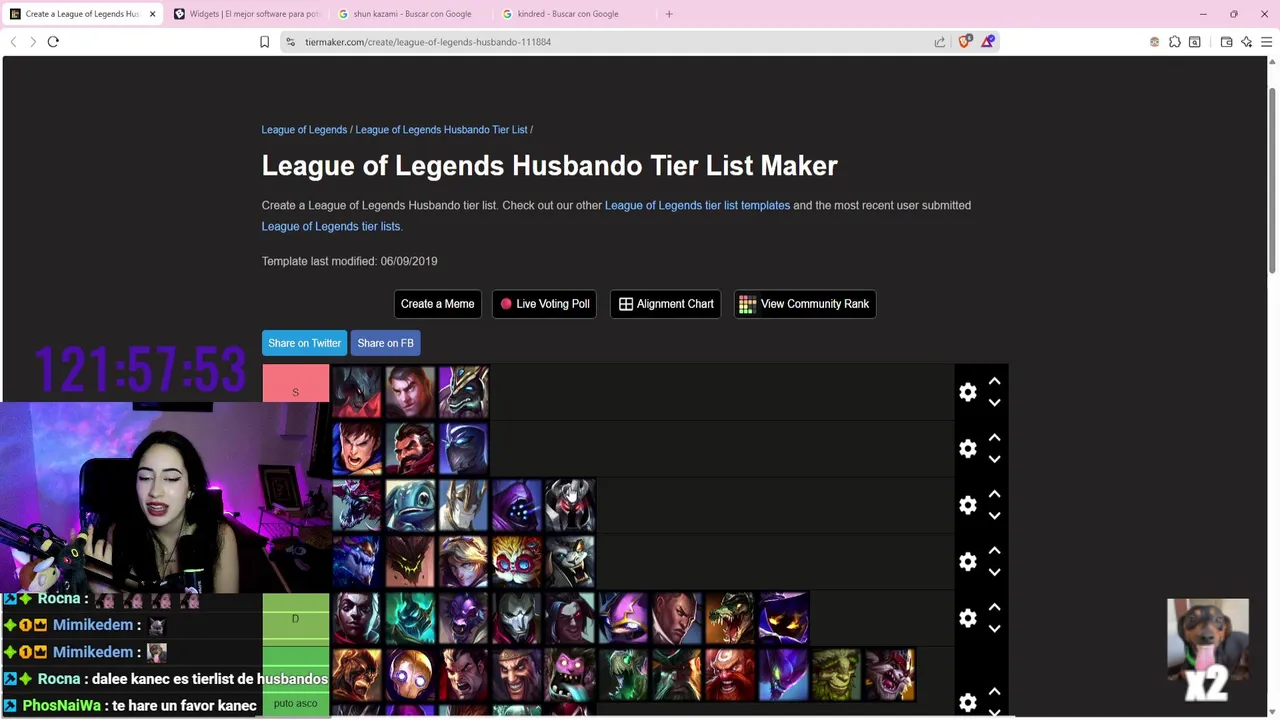Screen dimensions: 1280x720
Task: Go back with the browser back arrow
Action: pos(13,42)
